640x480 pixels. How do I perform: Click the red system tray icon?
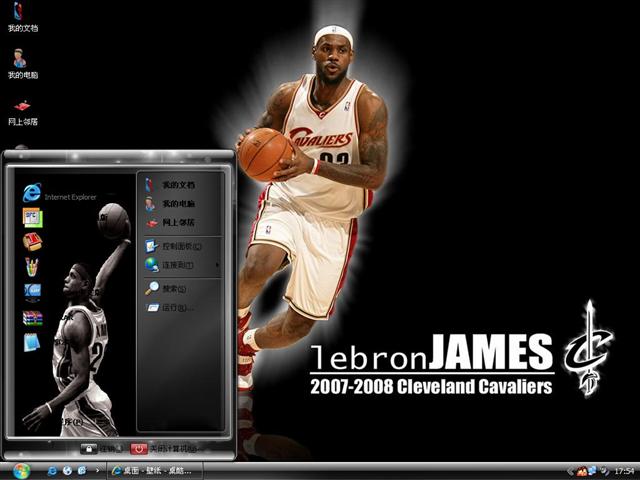click(582, 471)
